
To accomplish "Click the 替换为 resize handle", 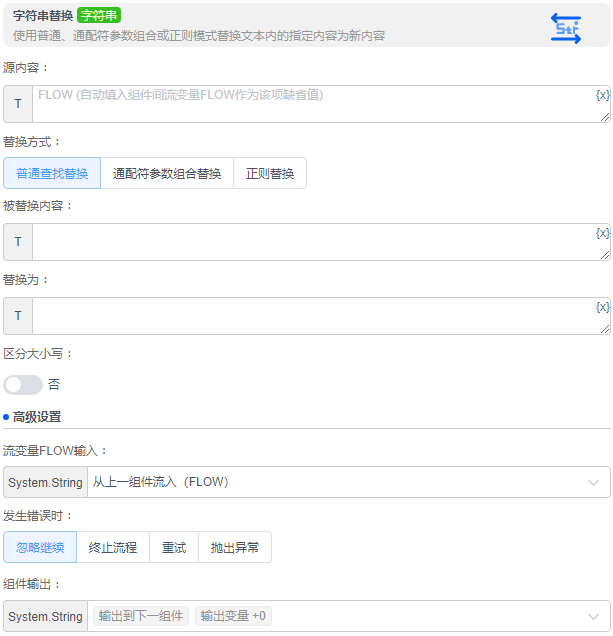I will tap(604, 329).
